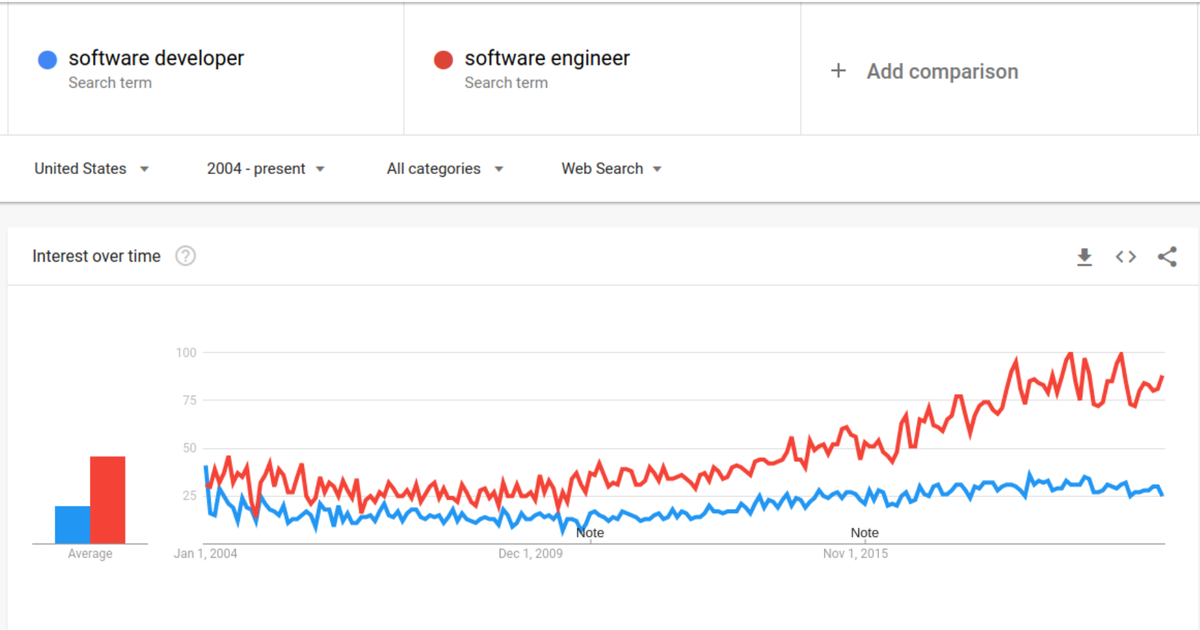The width and height of the screenshot is (1200, 630).
Task: Open the country filter showing United States
Action: pyautogui.click(x=80, y=169)
